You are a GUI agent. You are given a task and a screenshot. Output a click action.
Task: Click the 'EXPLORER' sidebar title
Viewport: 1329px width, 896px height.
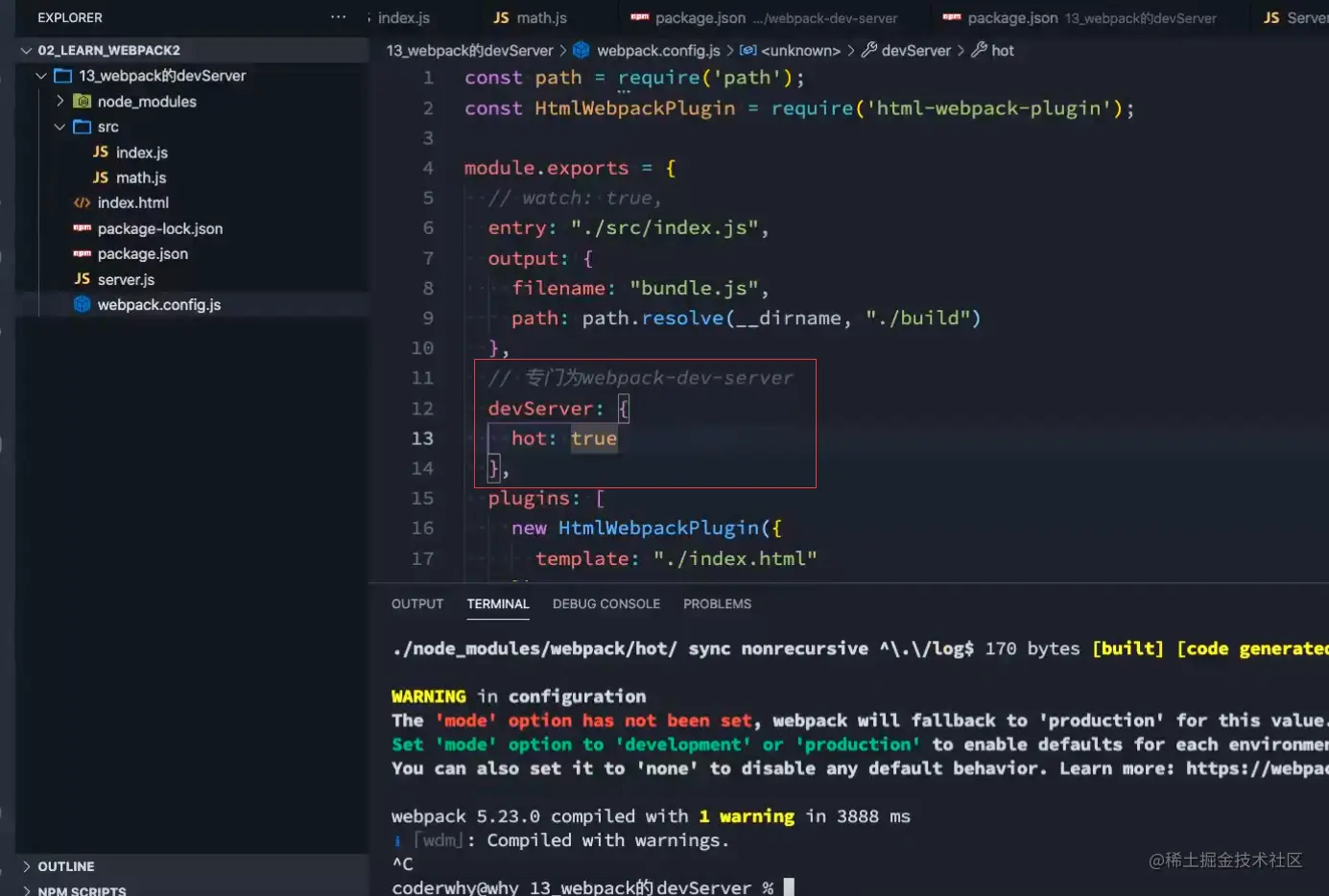click(x=70, y=17)
